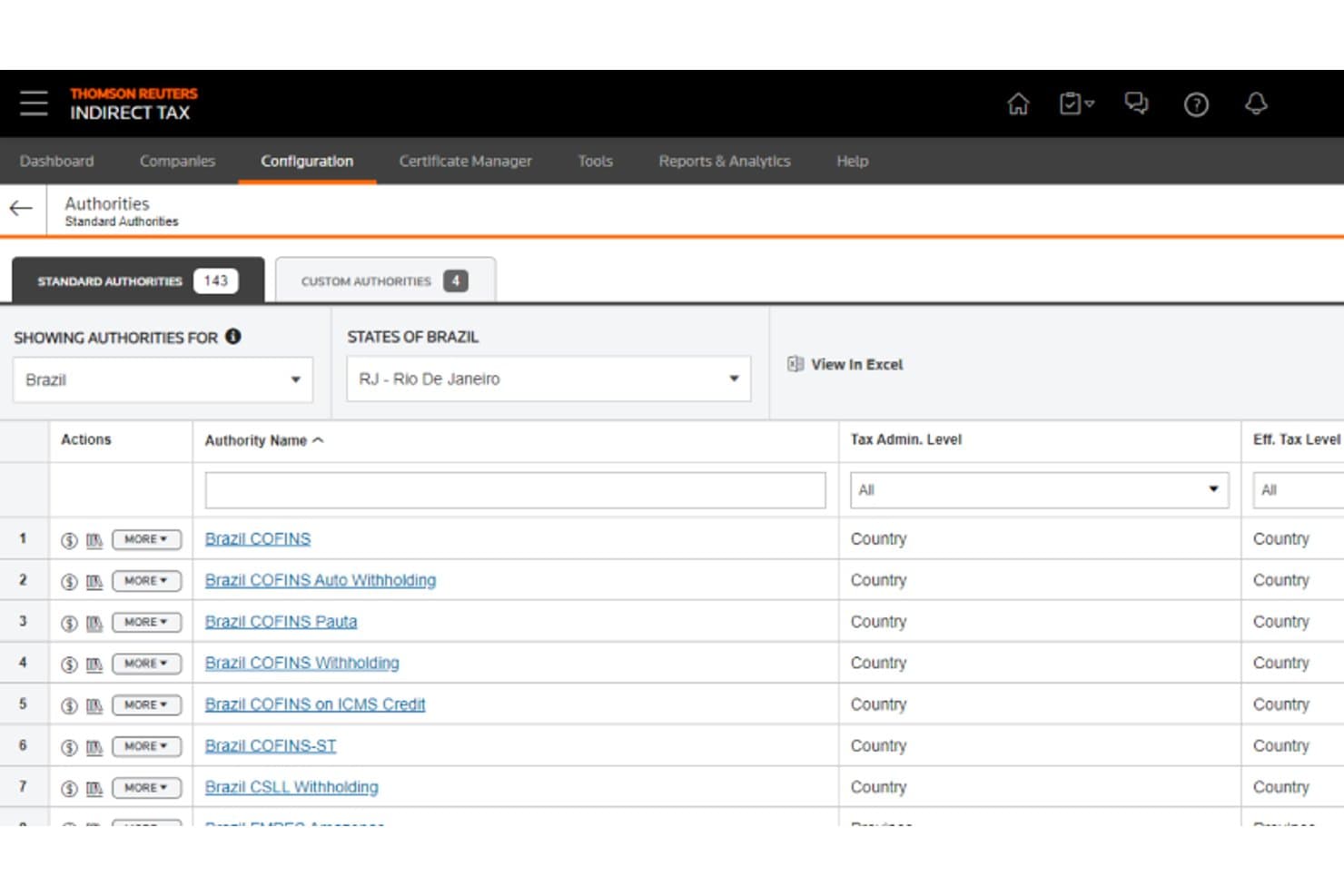Image resolution: width=1344 pixels, height=896 pixels.
Task: Open Brazil COFINS Withholding link
Action: pos(302,663)
